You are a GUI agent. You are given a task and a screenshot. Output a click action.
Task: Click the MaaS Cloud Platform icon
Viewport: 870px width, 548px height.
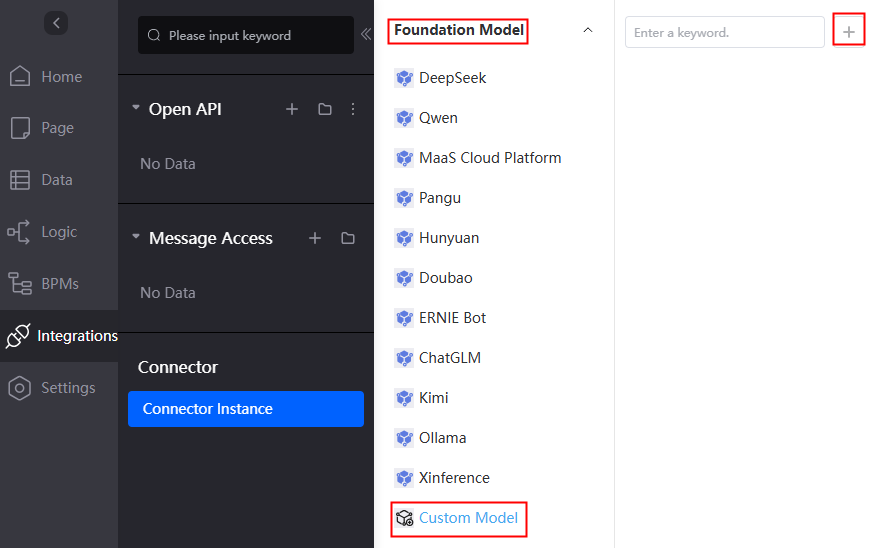(404, 158)
